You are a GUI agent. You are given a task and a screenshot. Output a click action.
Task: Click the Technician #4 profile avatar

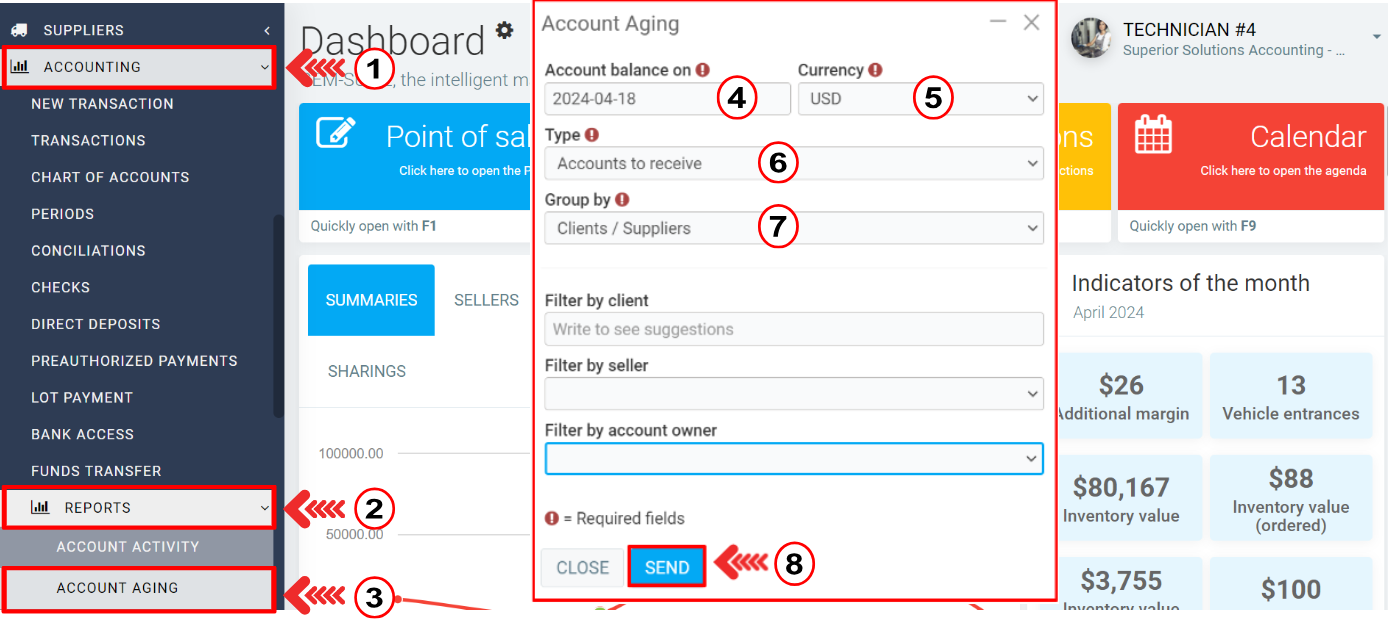(1091, 38)
